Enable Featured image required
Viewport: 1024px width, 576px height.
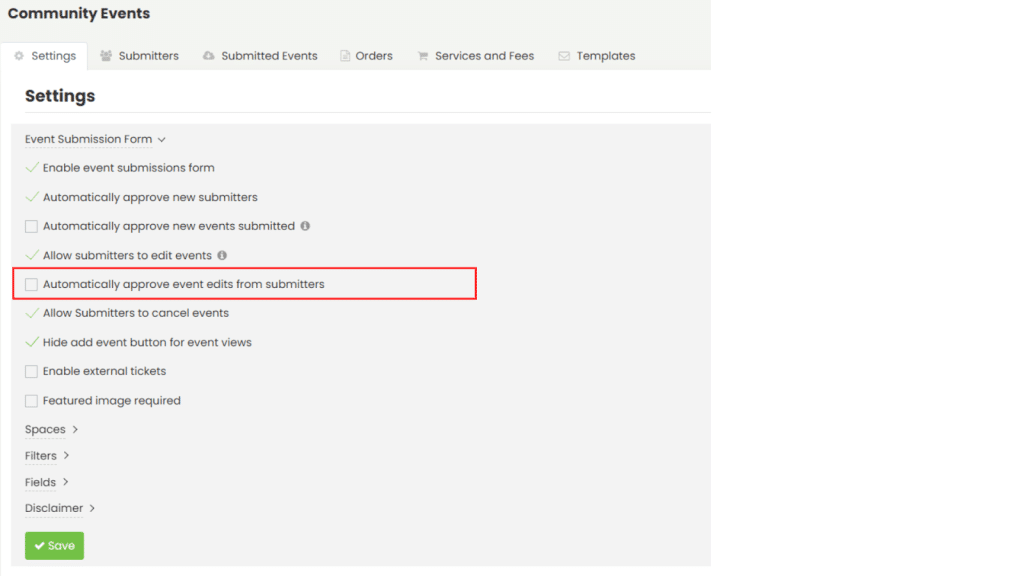click(31, 400)
